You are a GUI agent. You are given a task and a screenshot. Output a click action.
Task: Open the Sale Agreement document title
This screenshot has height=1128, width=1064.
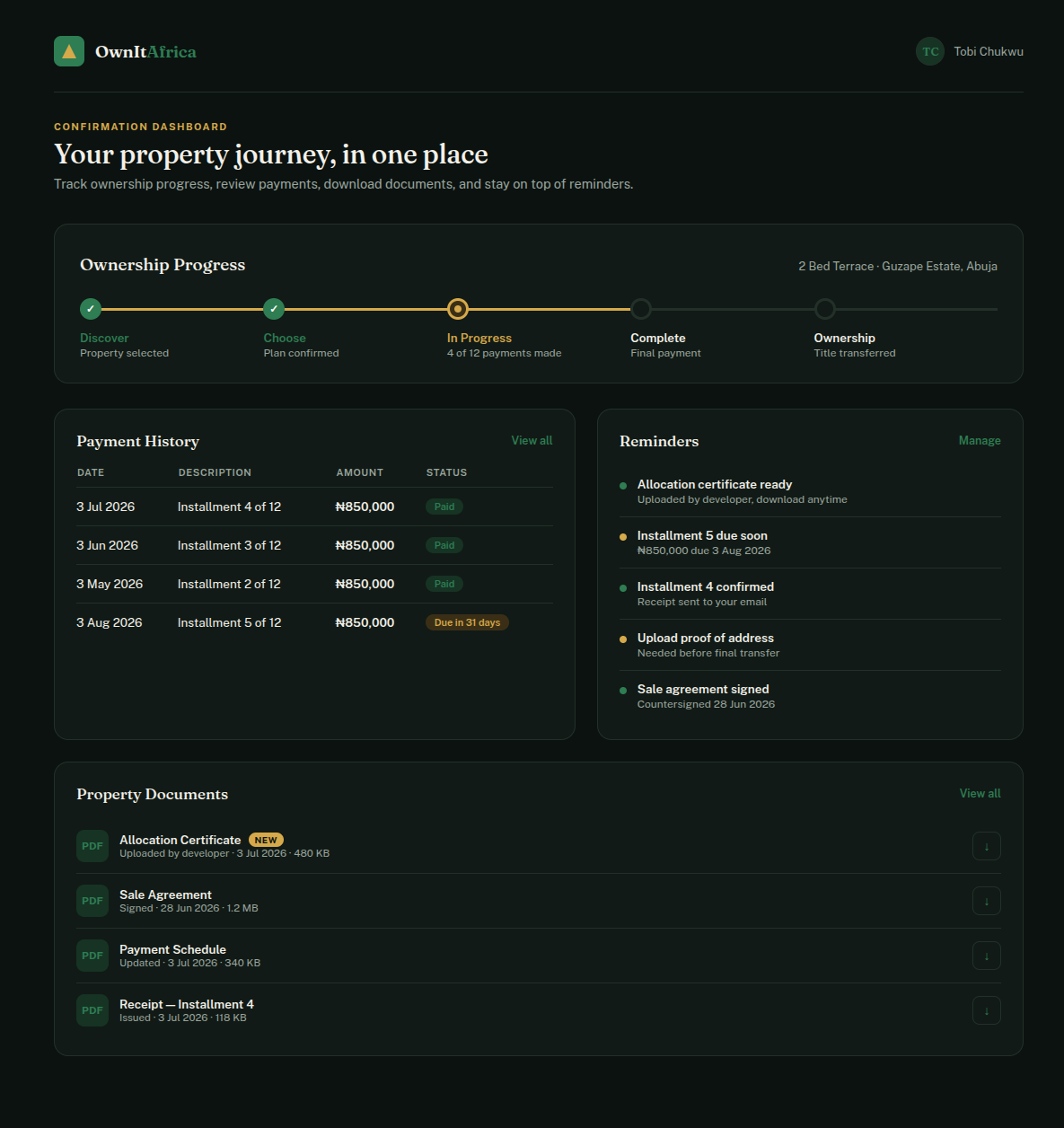165,894
